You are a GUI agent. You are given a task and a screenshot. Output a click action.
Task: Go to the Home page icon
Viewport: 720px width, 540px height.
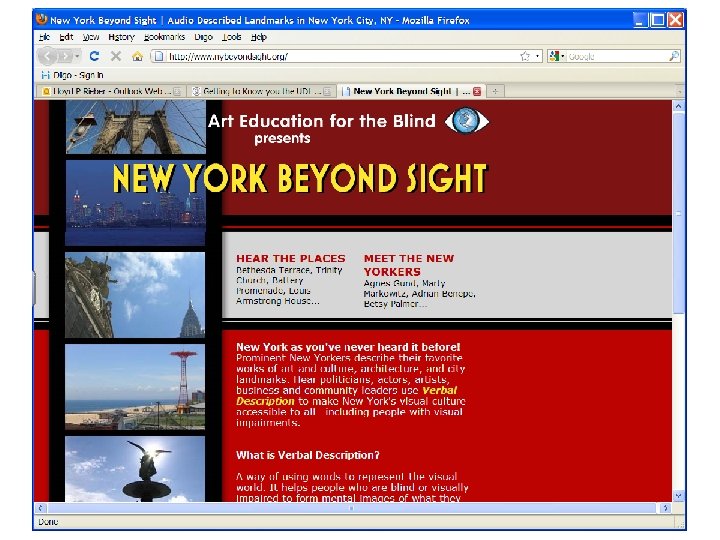tap(137, 56)
